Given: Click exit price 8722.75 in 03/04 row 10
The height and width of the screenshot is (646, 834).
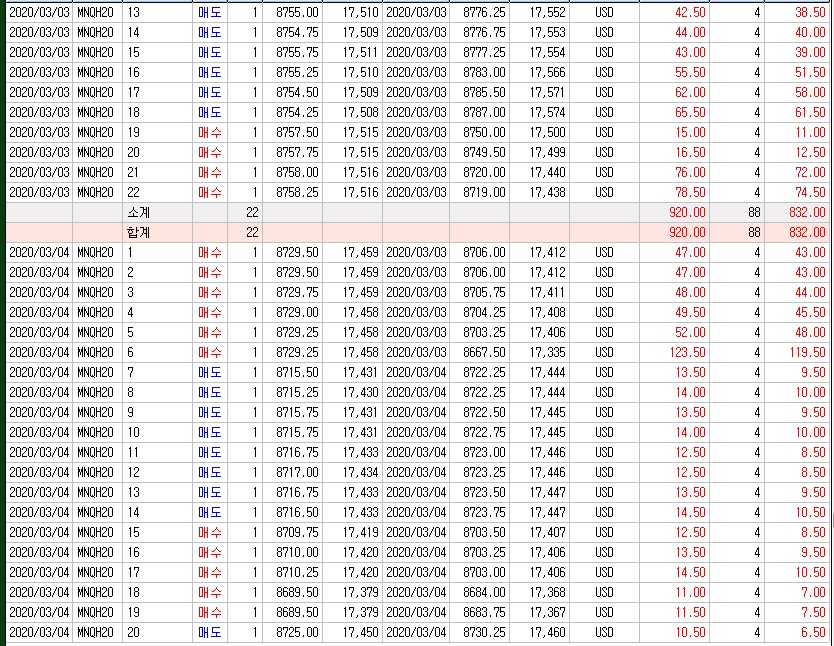Looking at the screenshot, I should pyautogui.click(x=484, y=432).
